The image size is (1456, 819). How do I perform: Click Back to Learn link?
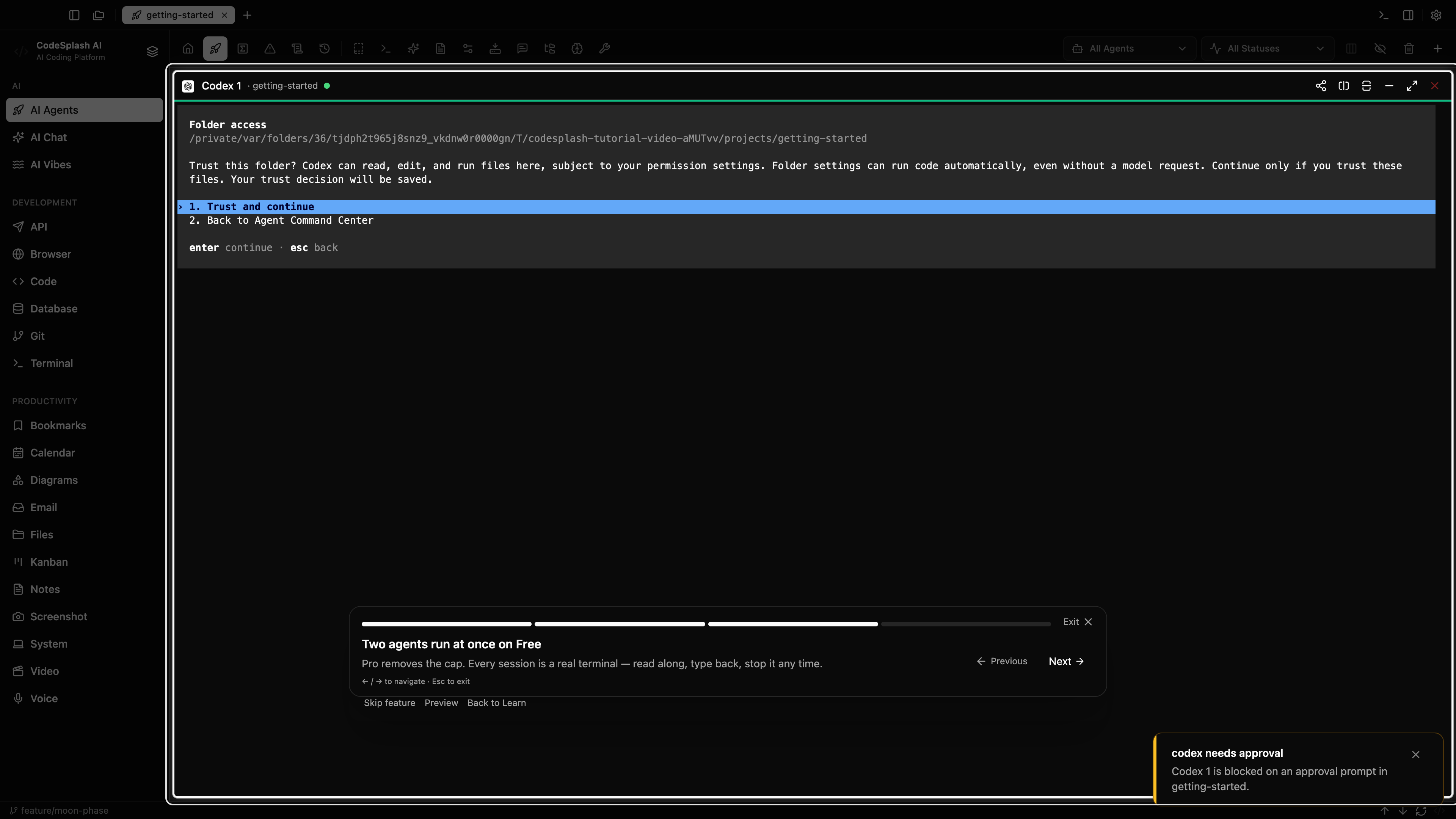pos(496,703)
